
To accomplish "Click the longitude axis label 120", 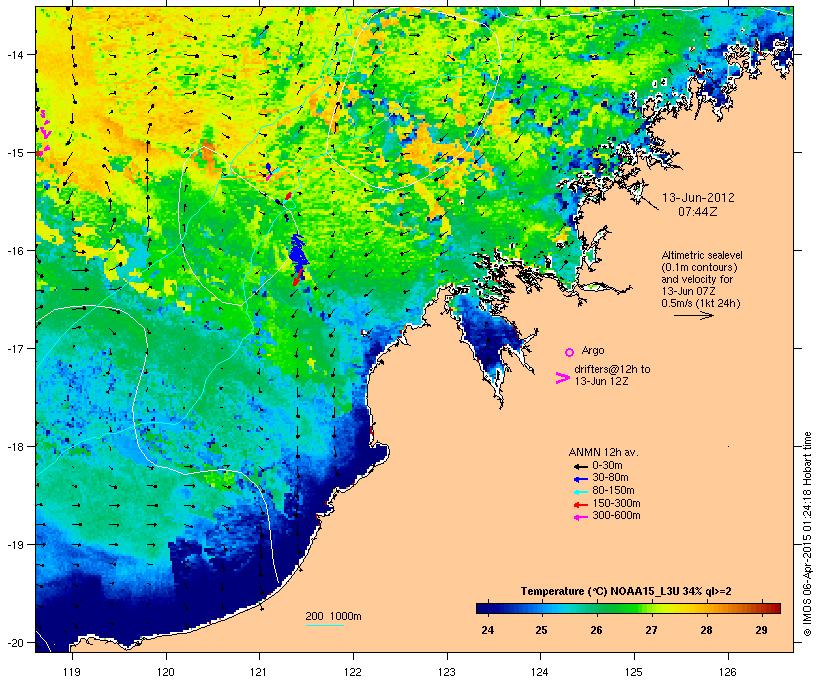I will (166, 672).
